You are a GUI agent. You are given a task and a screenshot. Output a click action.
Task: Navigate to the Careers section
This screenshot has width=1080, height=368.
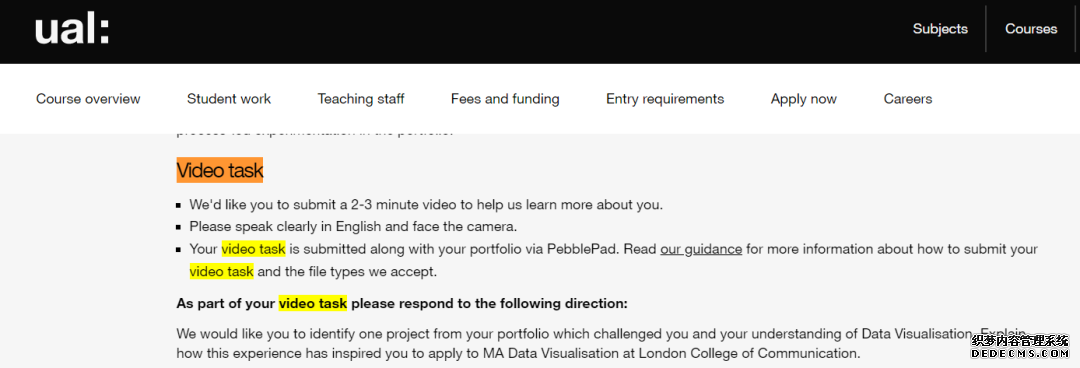tap(908, 99)
